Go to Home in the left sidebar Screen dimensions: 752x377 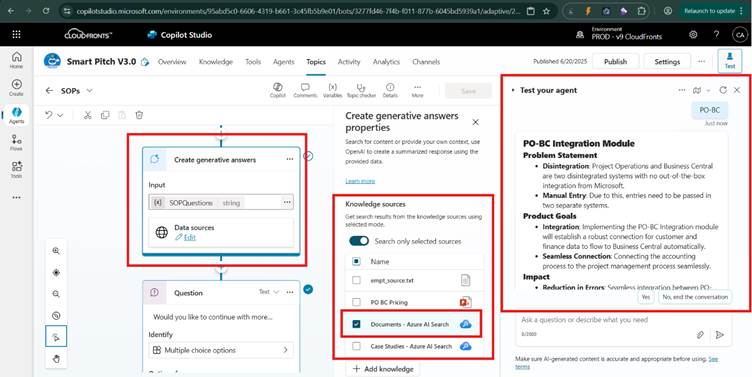[16, 60]
